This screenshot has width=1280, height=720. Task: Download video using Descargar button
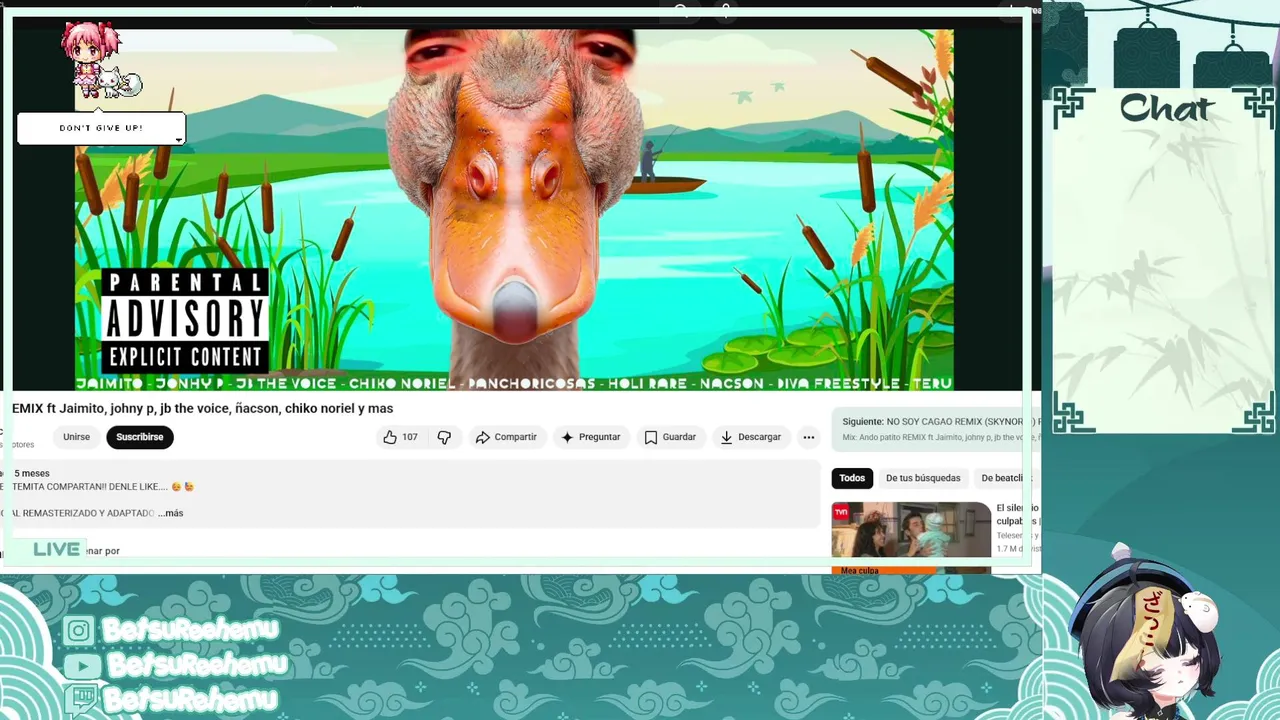[750, 437]
